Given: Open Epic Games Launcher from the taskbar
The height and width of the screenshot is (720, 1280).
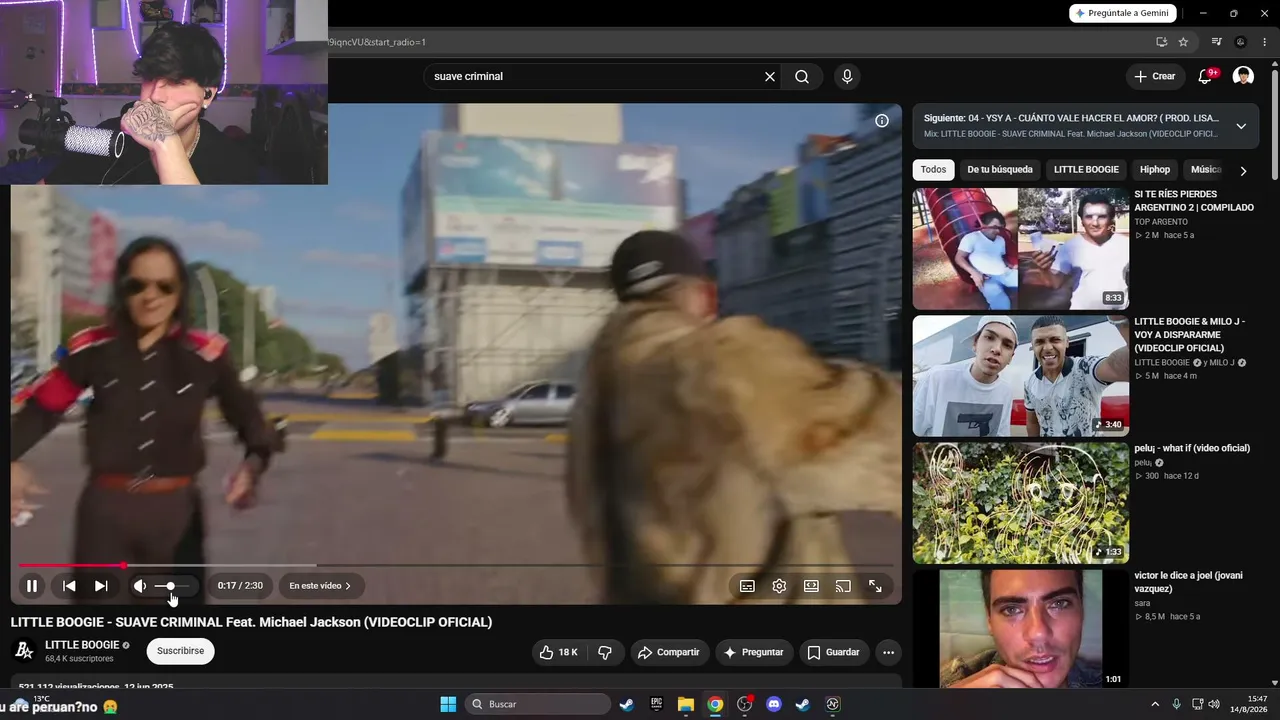Looking at the screenshot, I should pos(656,704).
